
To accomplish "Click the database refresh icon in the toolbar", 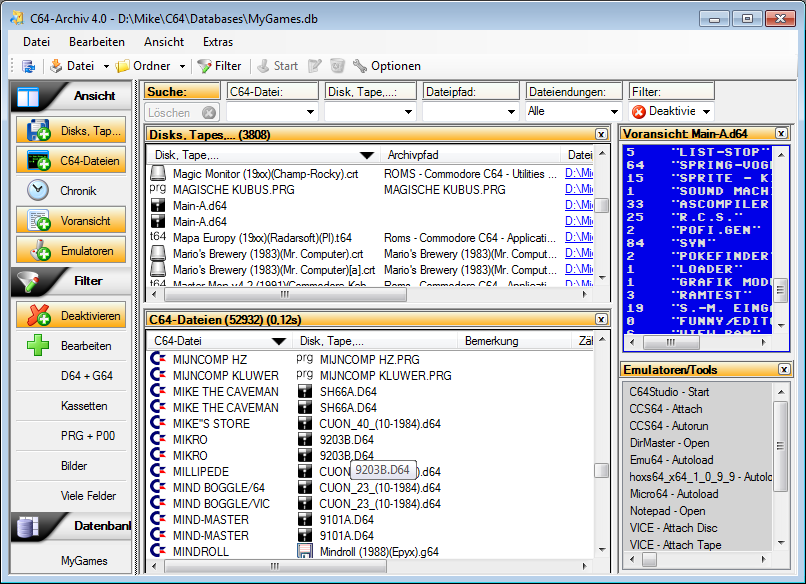I will click(28, 66).
